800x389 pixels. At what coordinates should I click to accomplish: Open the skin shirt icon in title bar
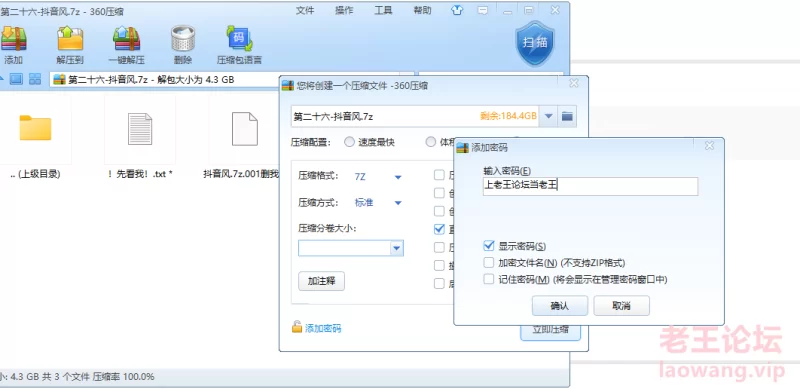click(x=457, y=10)
